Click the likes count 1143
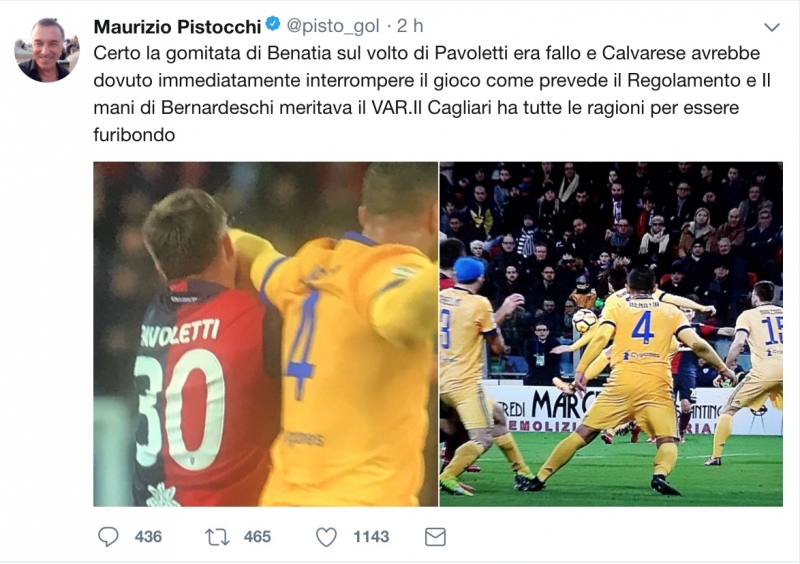 pos(371,537)
